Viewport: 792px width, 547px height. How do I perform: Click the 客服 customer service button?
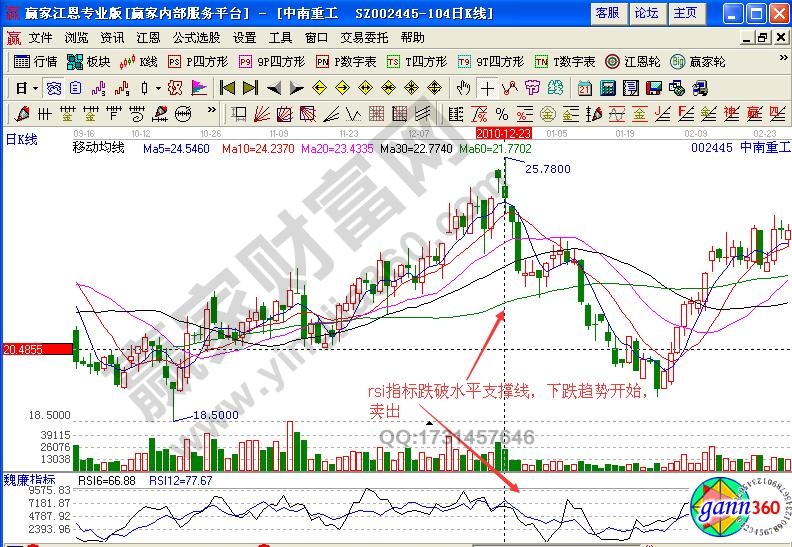(x=607, y=13)
